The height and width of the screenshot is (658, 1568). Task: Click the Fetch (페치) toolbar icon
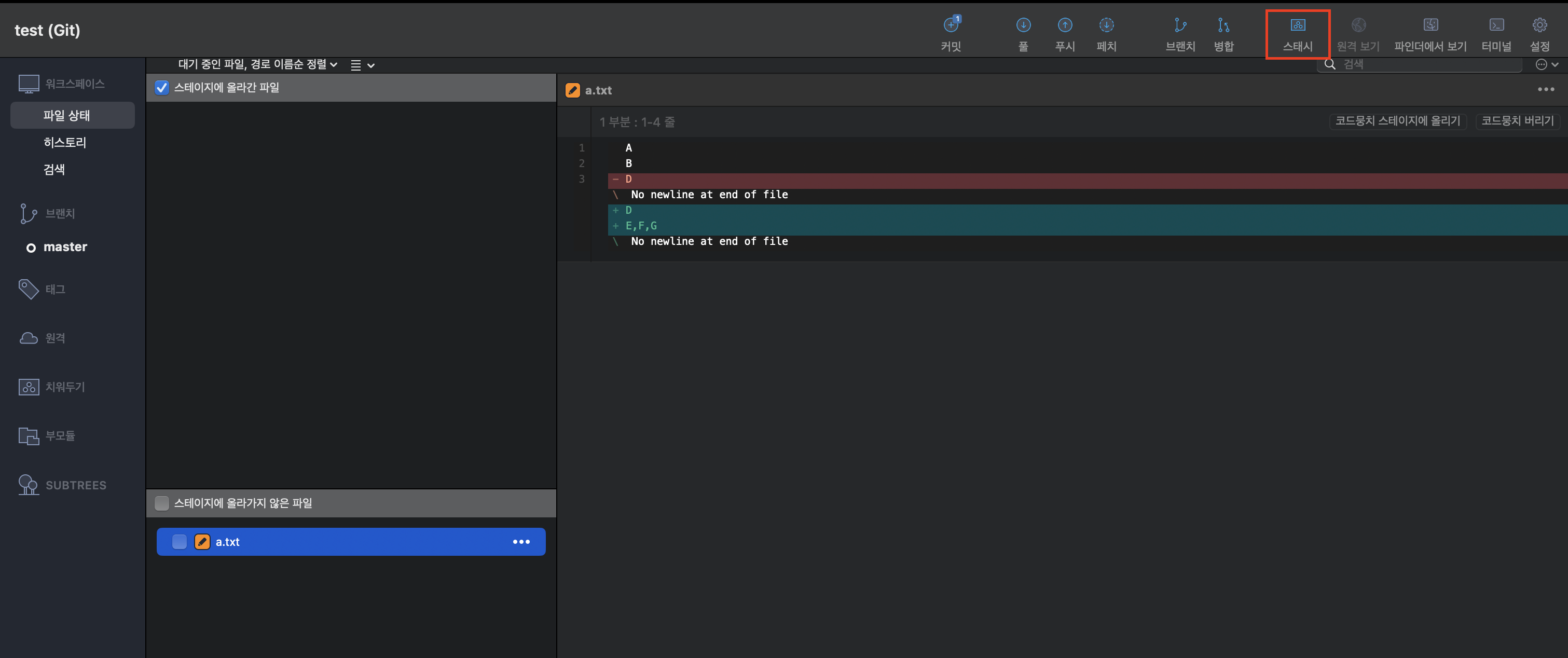coord(1106,25)
